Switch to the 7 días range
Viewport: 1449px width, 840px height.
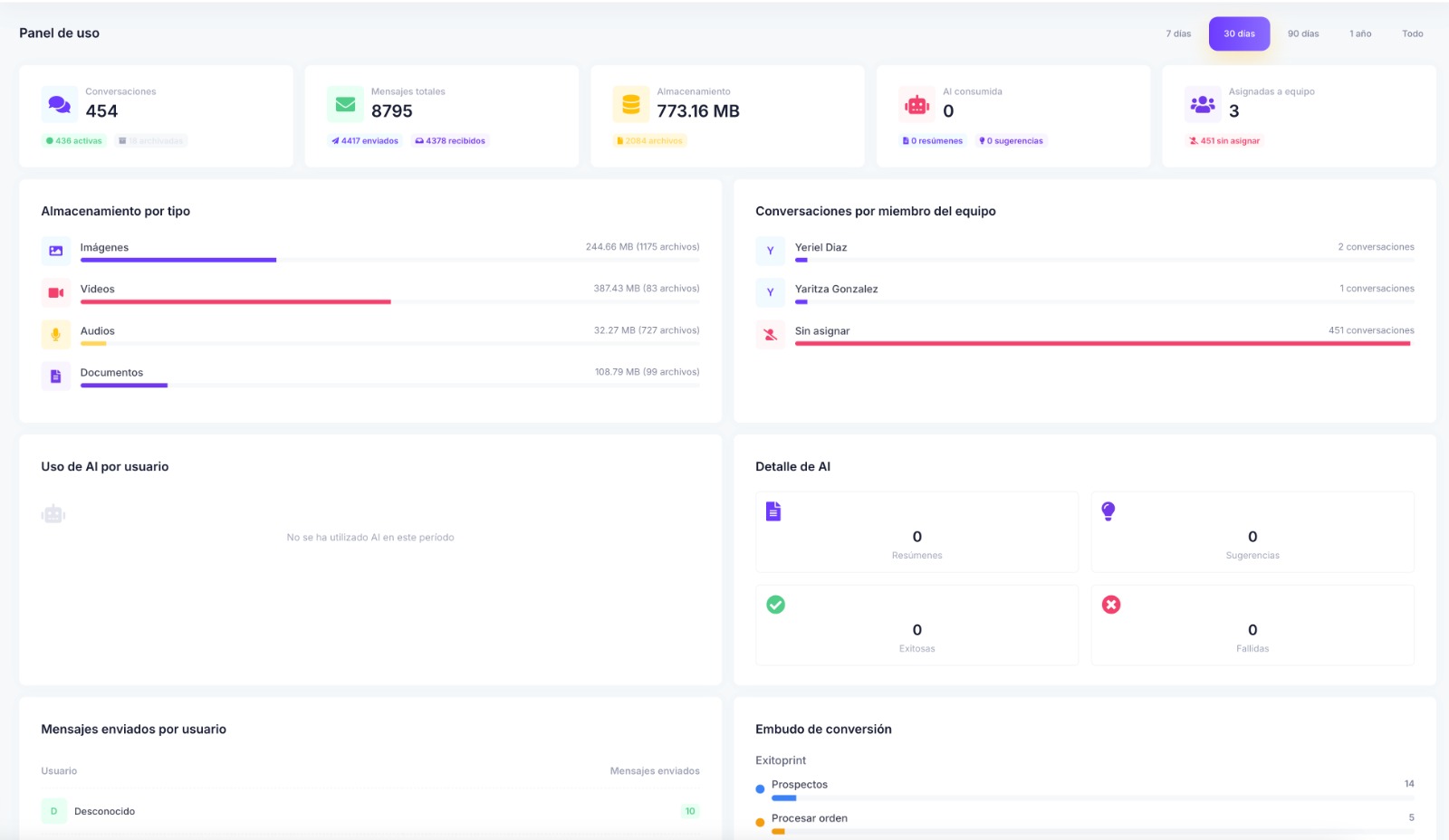[x=1178, y=33]
